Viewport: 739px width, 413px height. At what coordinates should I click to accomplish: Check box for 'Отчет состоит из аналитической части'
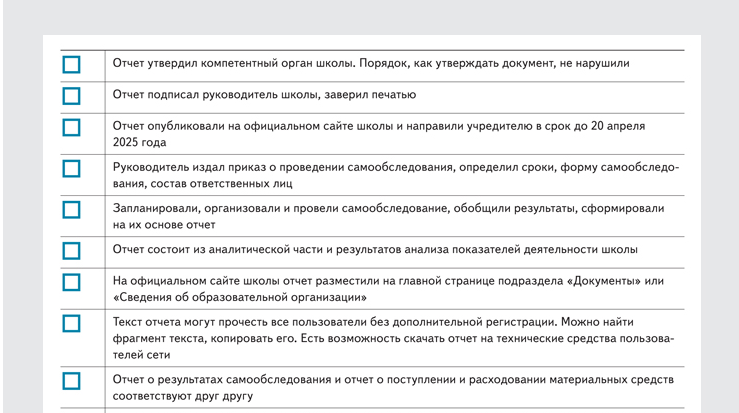coord(71,250)
